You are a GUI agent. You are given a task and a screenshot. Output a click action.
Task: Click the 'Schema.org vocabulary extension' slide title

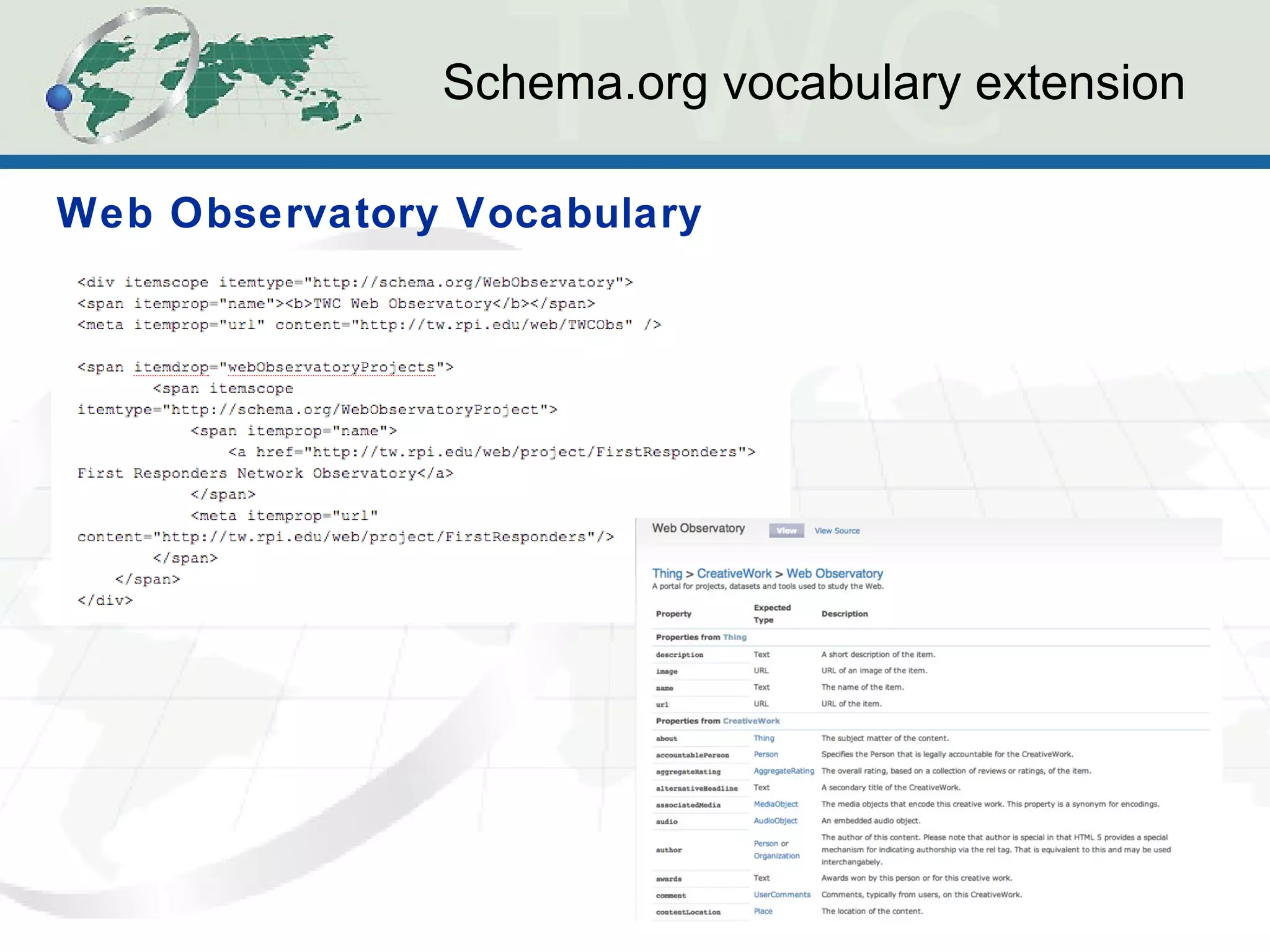814,82
